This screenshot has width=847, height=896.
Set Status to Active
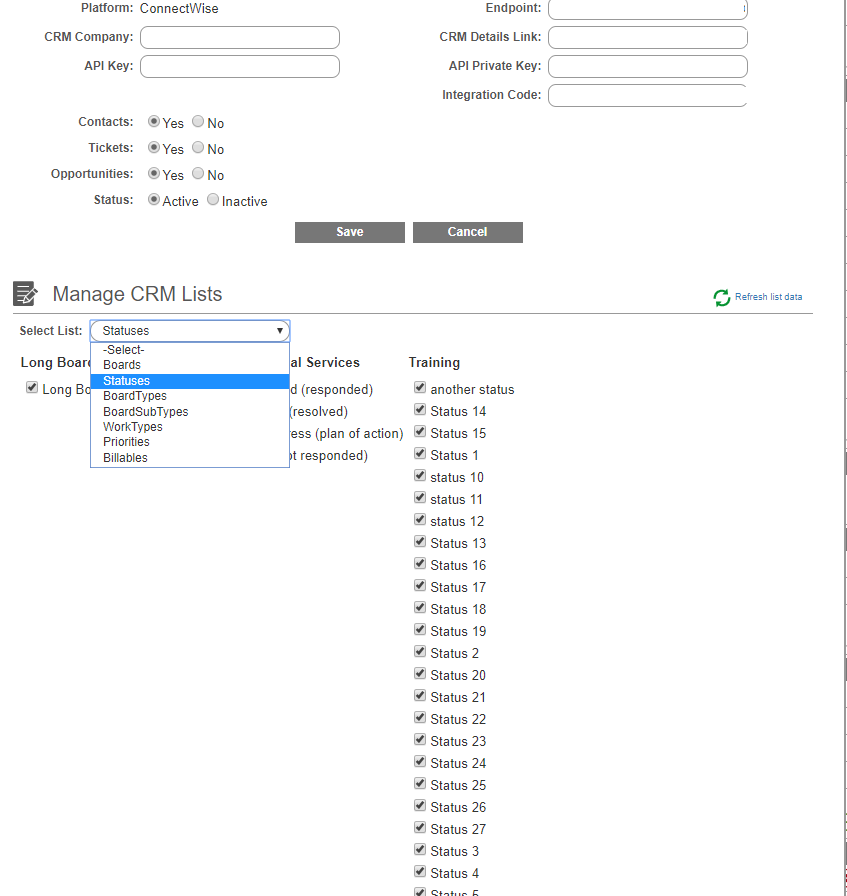(154, 199)
